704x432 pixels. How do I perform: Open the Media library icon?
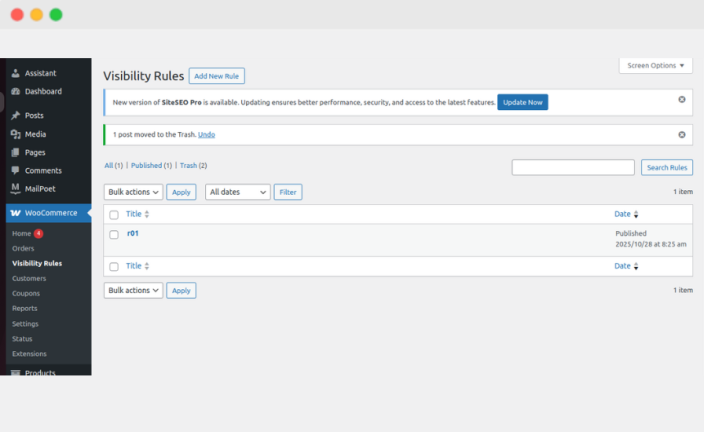[15, 134]
